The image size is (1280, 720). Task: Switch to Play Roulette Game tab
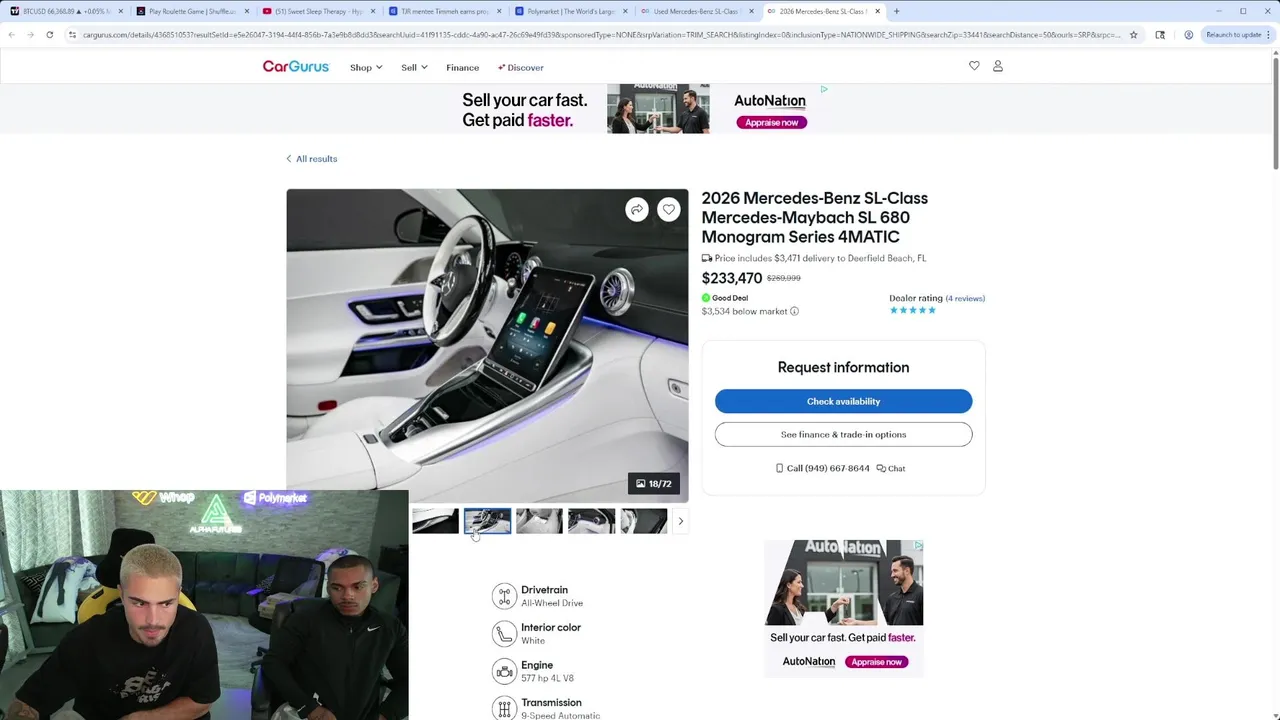(x=190, y=11)
